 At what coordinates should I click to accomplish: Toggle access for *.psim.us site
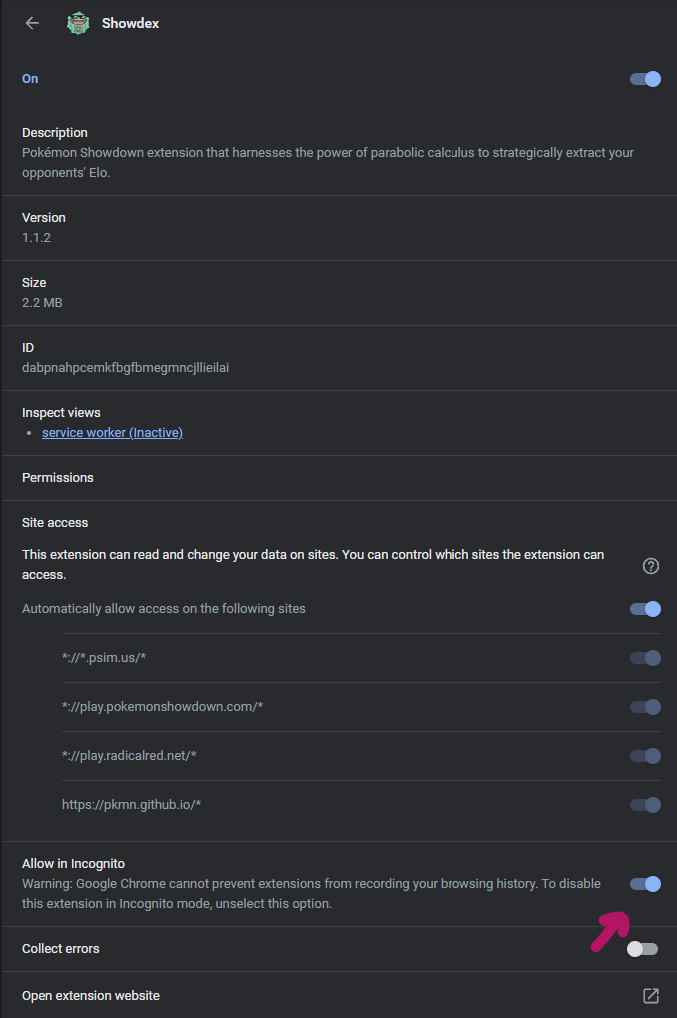(645, 658)
